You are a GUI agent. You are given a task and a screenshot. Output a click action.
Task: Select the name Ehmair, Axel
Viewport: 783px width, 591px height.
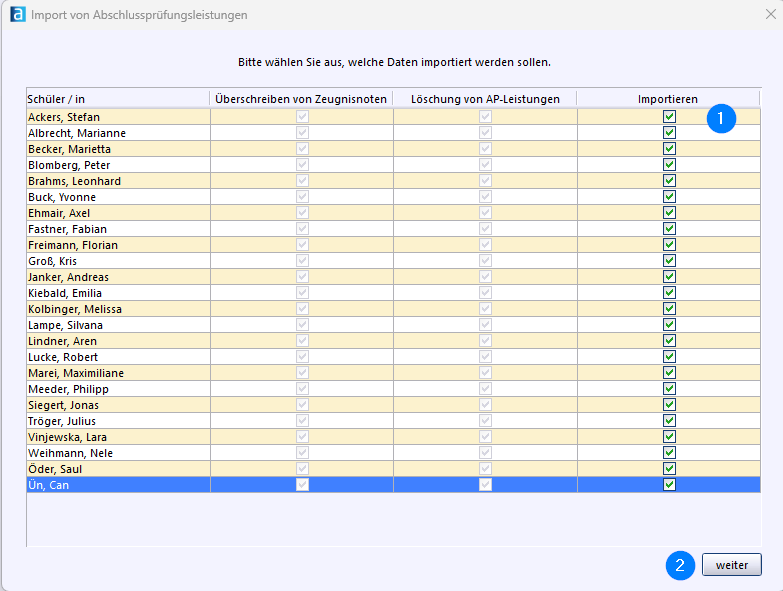[x=59, y=213]
